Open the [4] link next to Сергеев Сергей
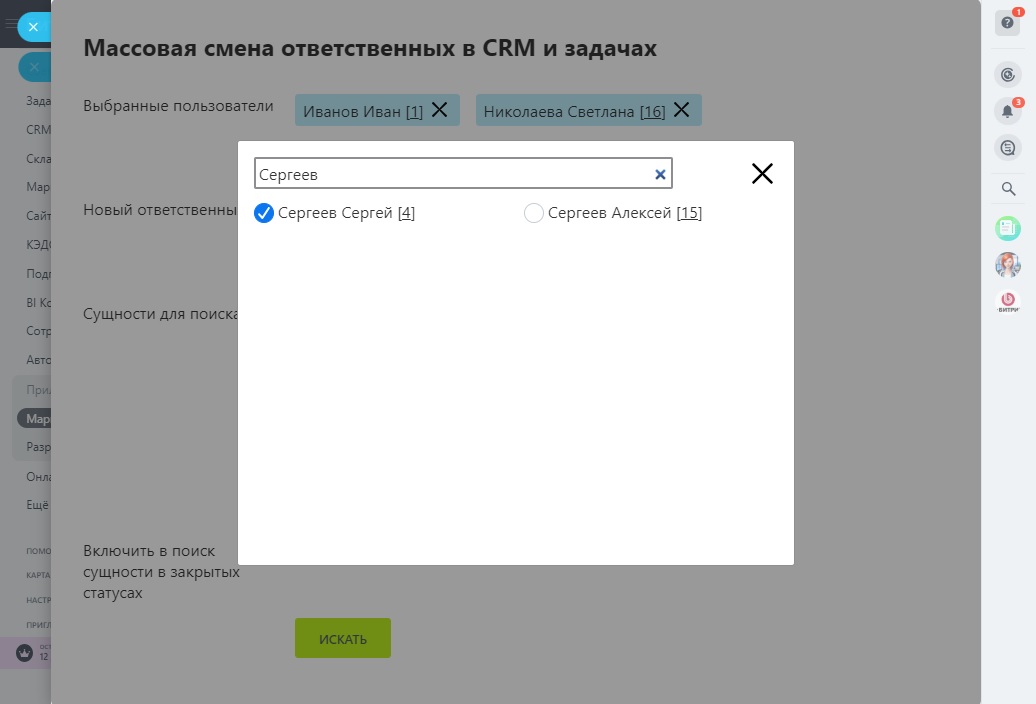Screen dimensions: 1036x704 (406, 213)
